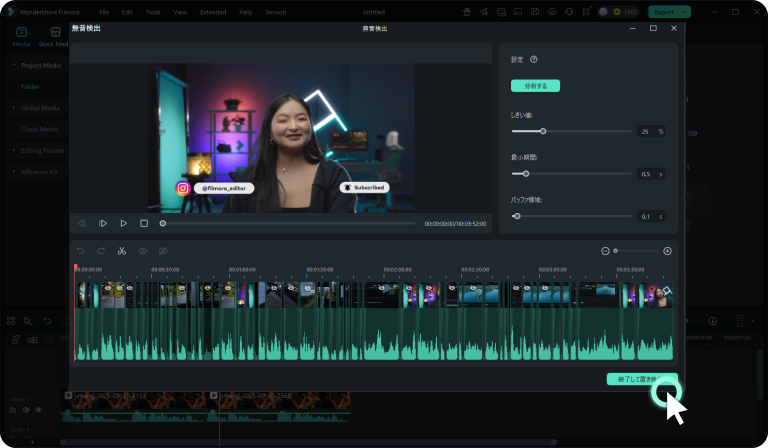
Task: Click the headset support icon
Action: tap(569, 12)
